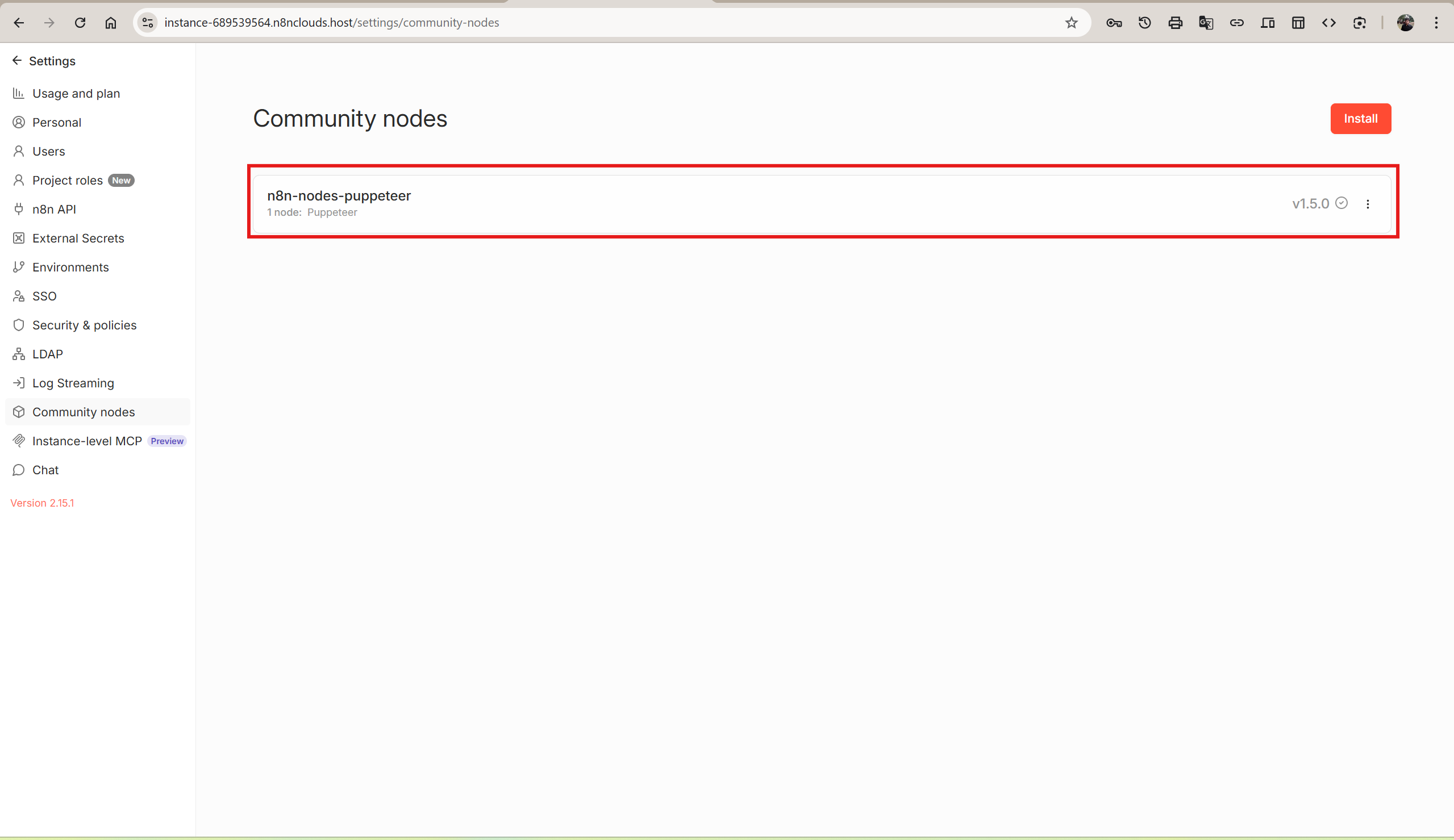Go back using the Settings arrow

[x=16, y=61]
